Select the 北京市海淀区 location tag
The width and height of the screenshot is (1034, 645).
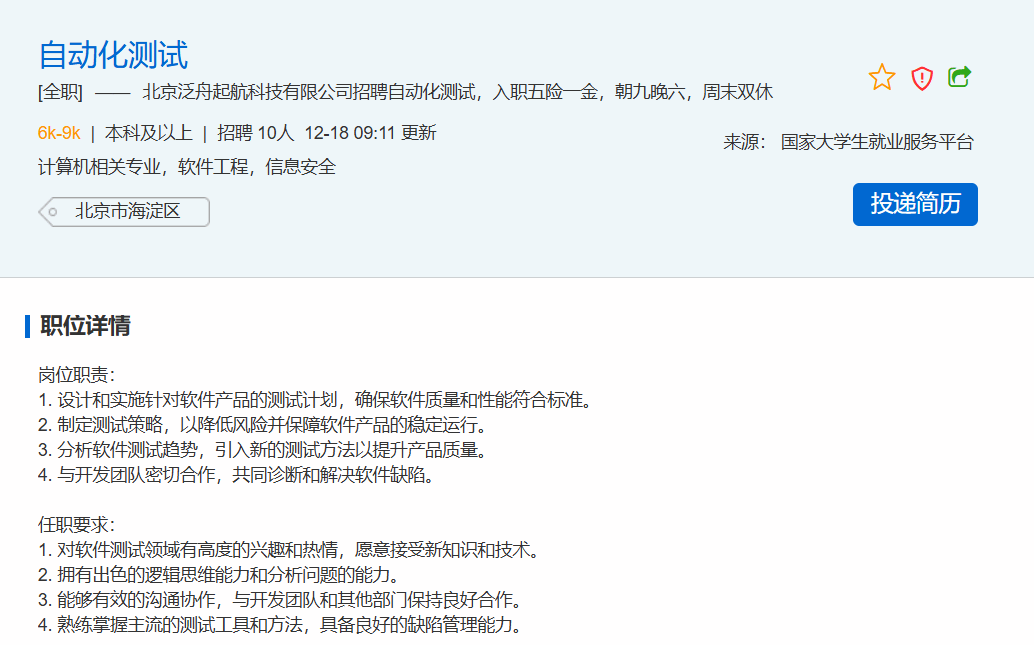tap(127, 212)
